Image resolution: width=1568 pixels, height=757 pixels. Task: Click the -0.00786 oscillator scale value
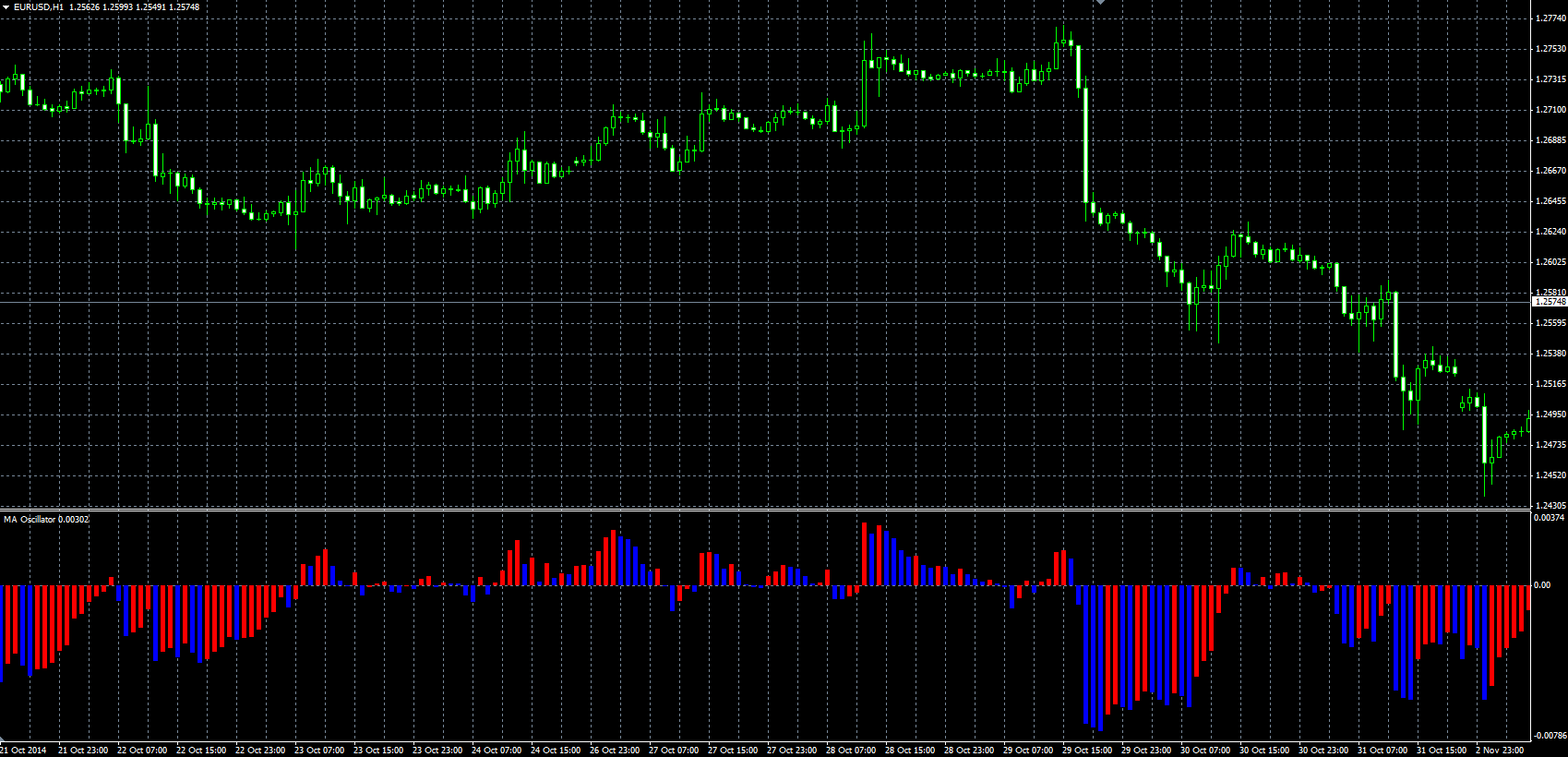point(1550,736)
